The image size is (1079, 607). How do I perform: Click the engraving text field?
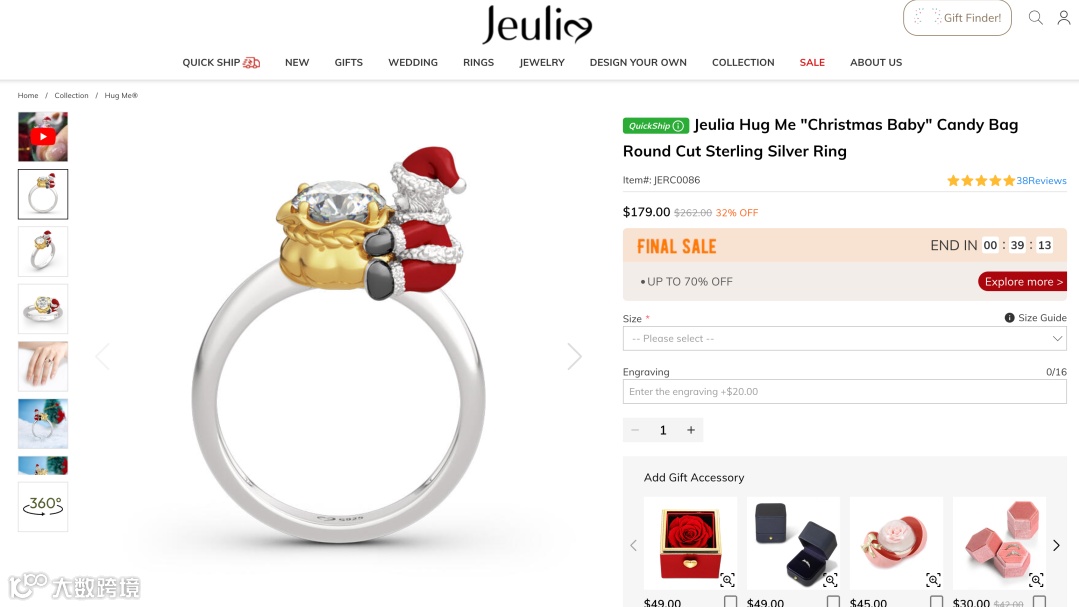844,392
